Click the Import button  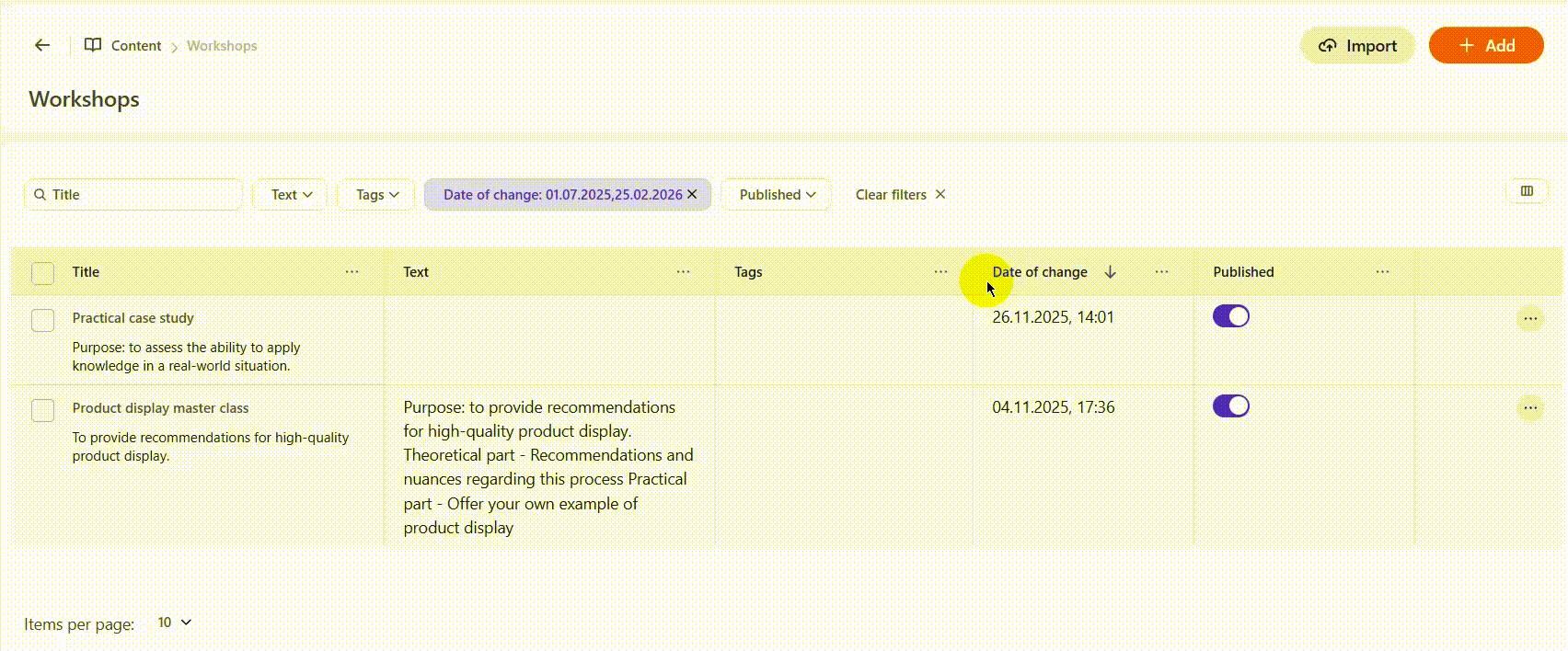point(1357,46)
